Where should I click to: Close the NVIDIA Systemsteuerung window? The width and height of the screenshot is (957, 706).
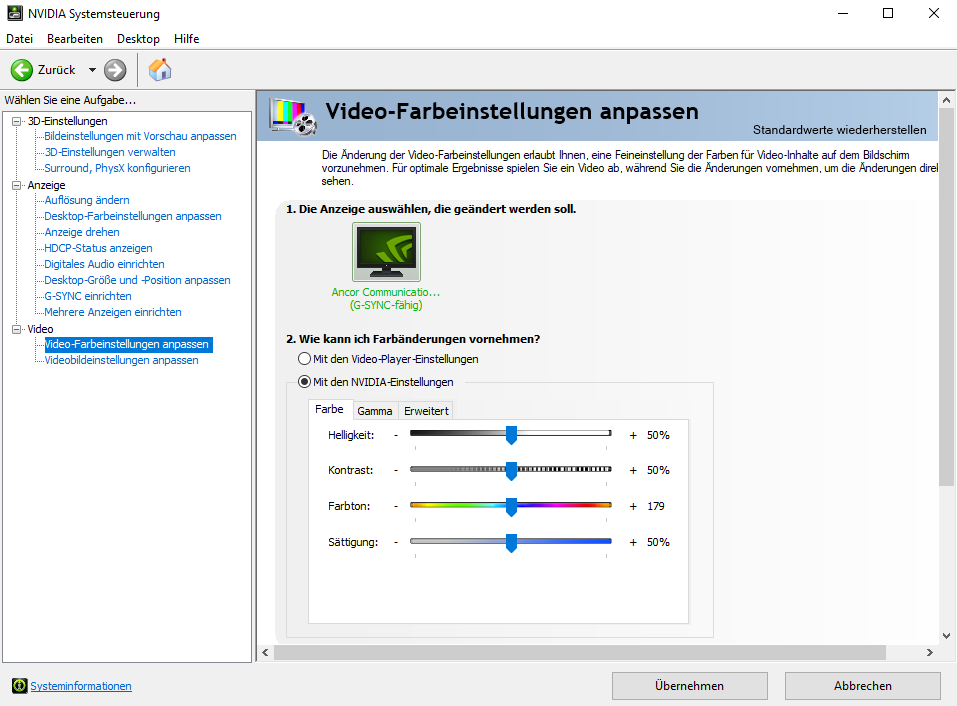934,13
